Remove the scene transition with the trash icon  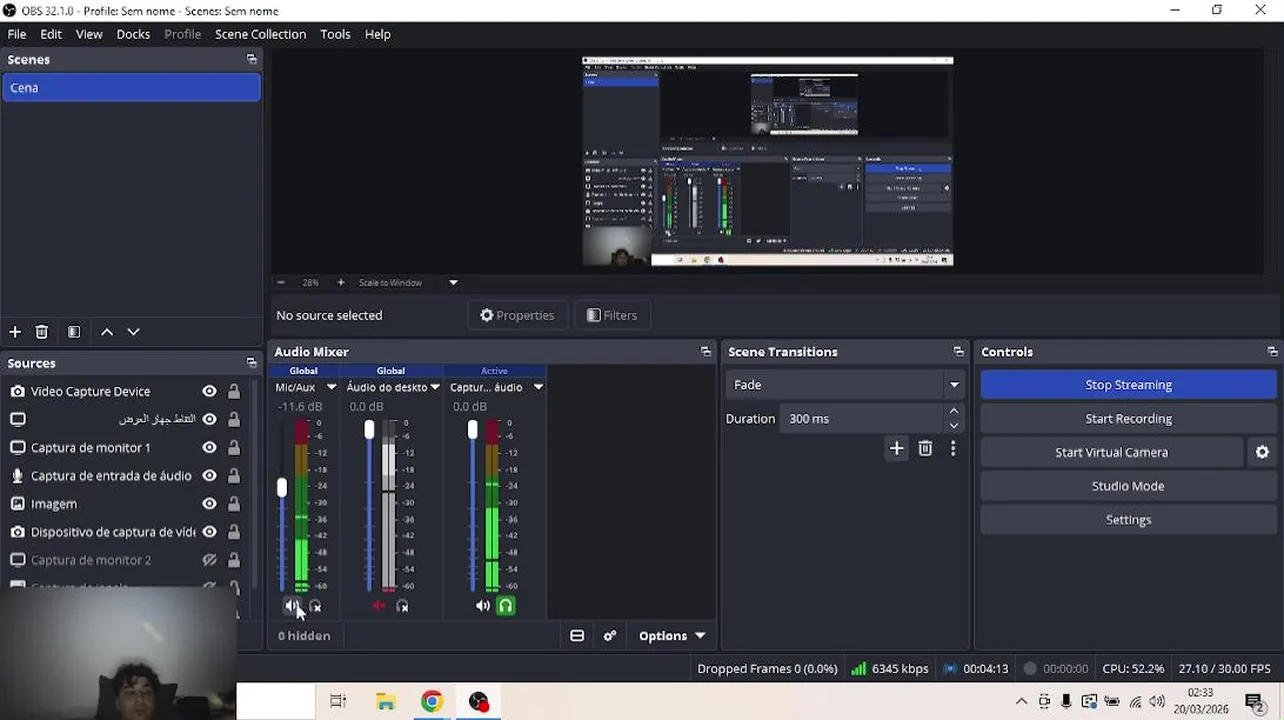925,449
